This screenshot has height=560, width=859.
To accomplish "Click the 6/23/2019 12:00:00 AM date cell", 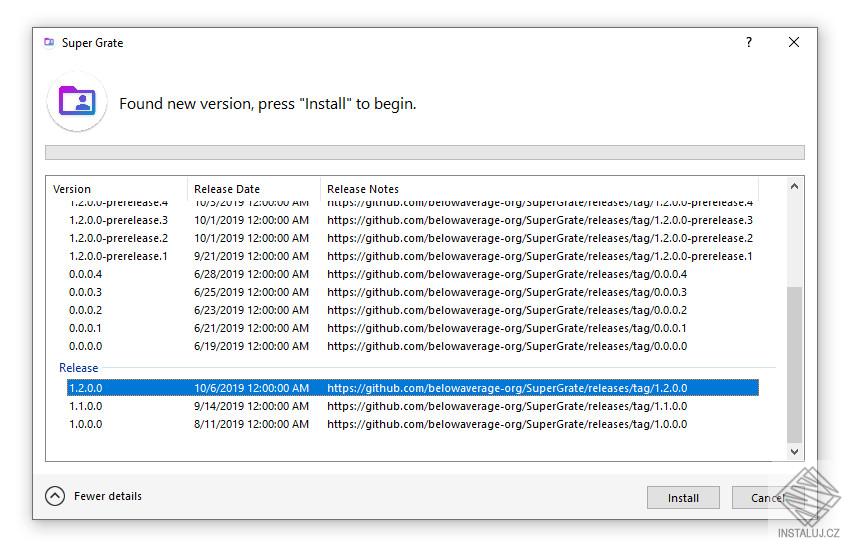I will (x=251, y=310).
